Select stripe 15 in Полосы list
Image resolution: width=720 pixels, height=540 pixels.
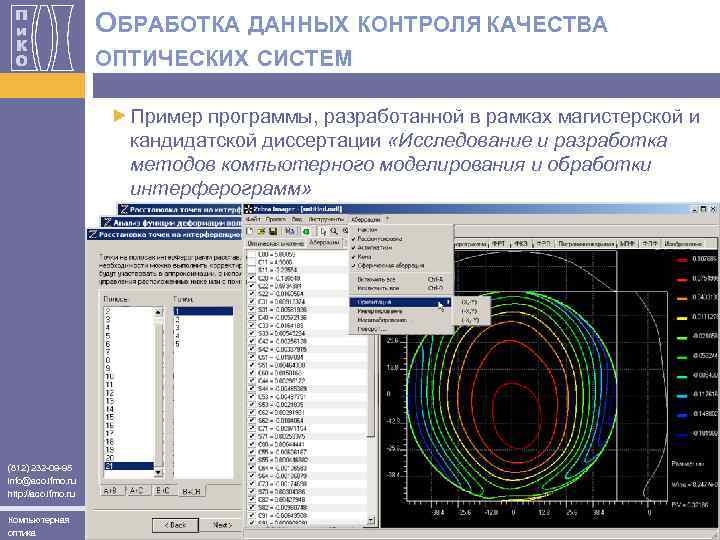tap(129, 417)
